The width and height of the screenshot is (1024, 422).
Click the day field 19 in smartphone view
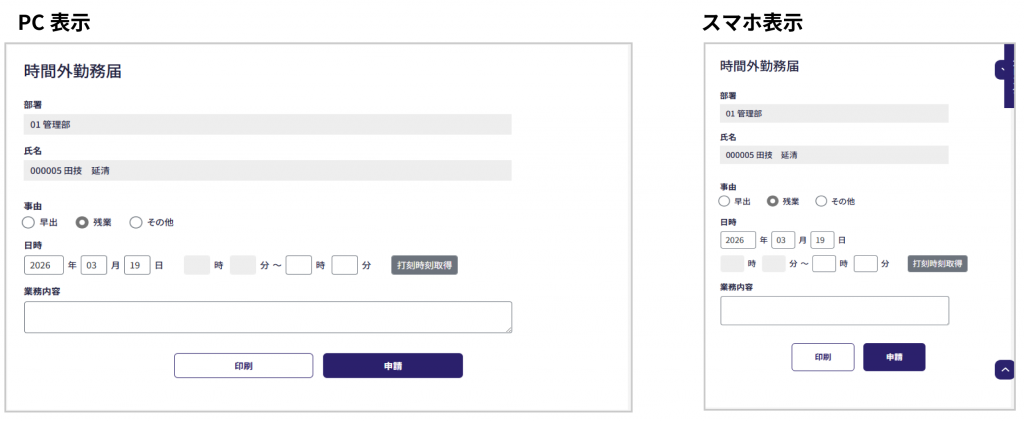[x=822, y=240]
